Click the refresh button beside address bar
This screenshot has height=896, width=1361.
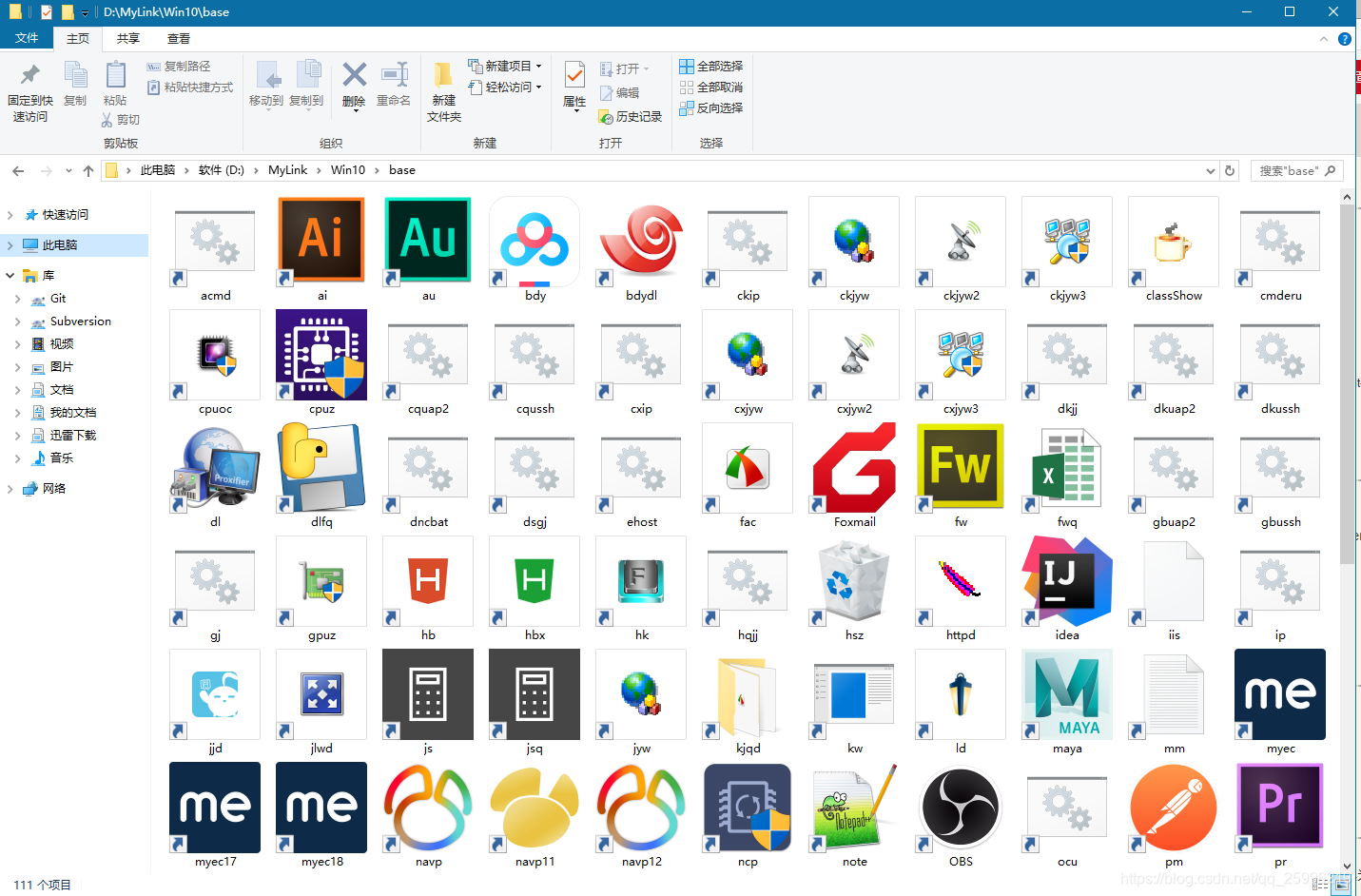[1230, 171]
